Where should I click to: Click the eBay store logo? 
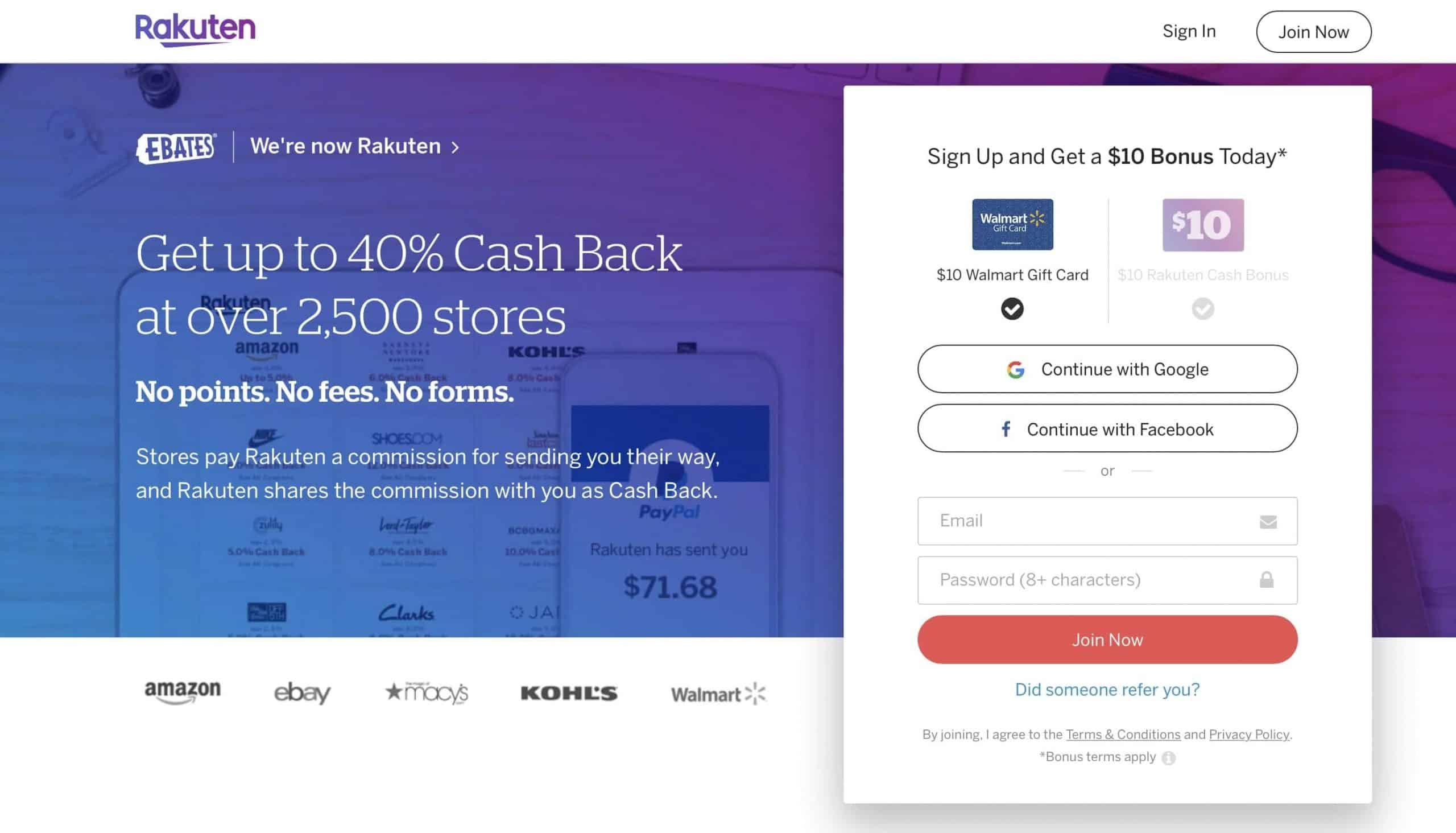[x=303, y=694]
